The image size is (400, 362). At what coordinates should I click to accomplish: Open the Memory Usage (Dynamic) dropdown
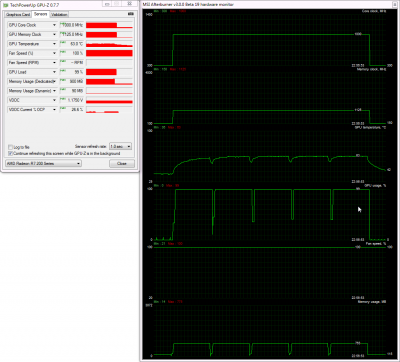click(54, 91)
